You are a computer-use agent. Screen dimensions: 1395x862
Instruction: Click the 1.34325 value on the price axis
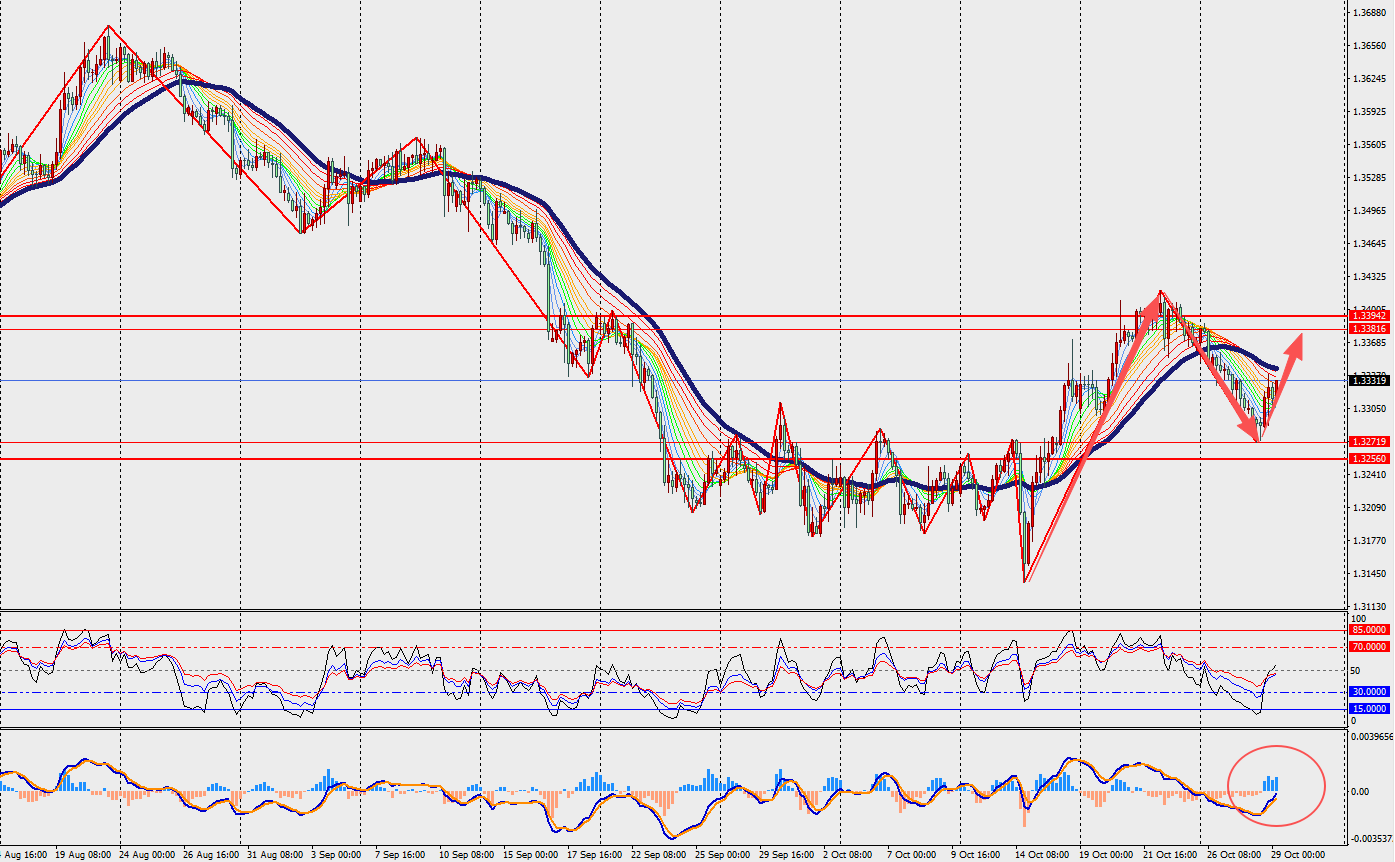pos(1368,277)
